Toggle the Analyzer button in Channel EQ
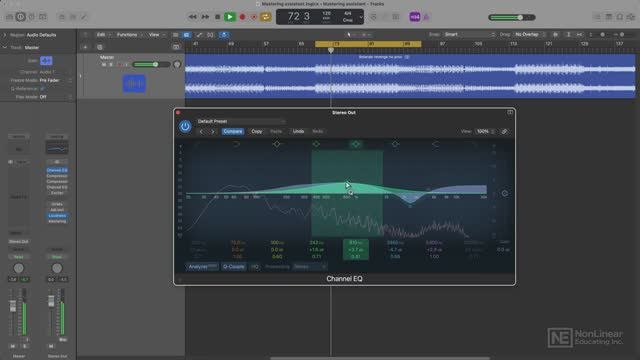This screenshot has width=640, height=360. click(202, 267)
